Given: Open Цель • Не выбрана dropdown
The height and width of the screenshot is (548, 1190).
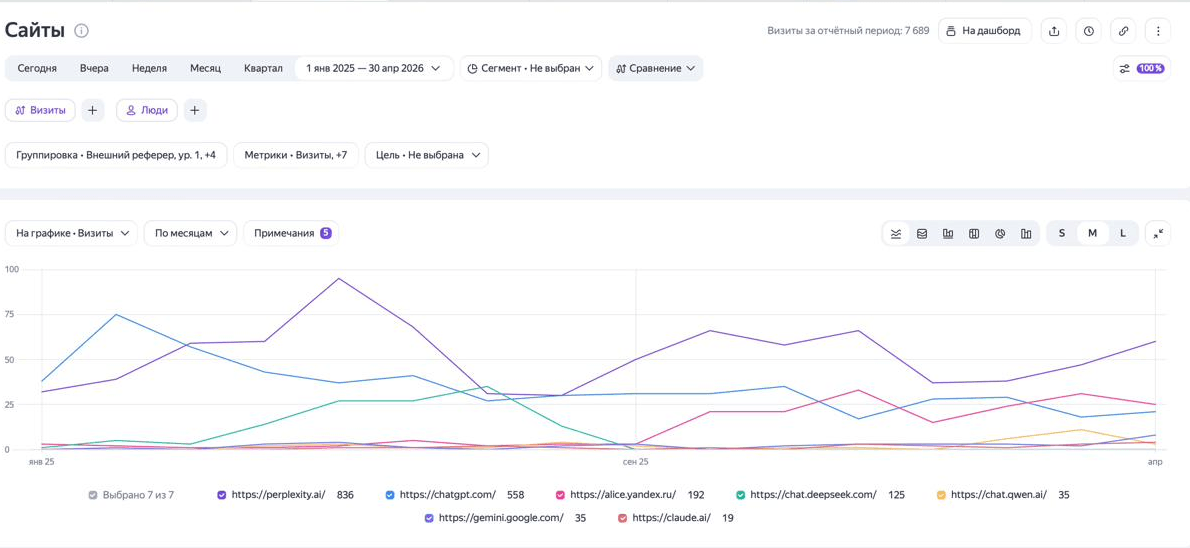Looking at the screenshot, I should click(x=427, y=155).
